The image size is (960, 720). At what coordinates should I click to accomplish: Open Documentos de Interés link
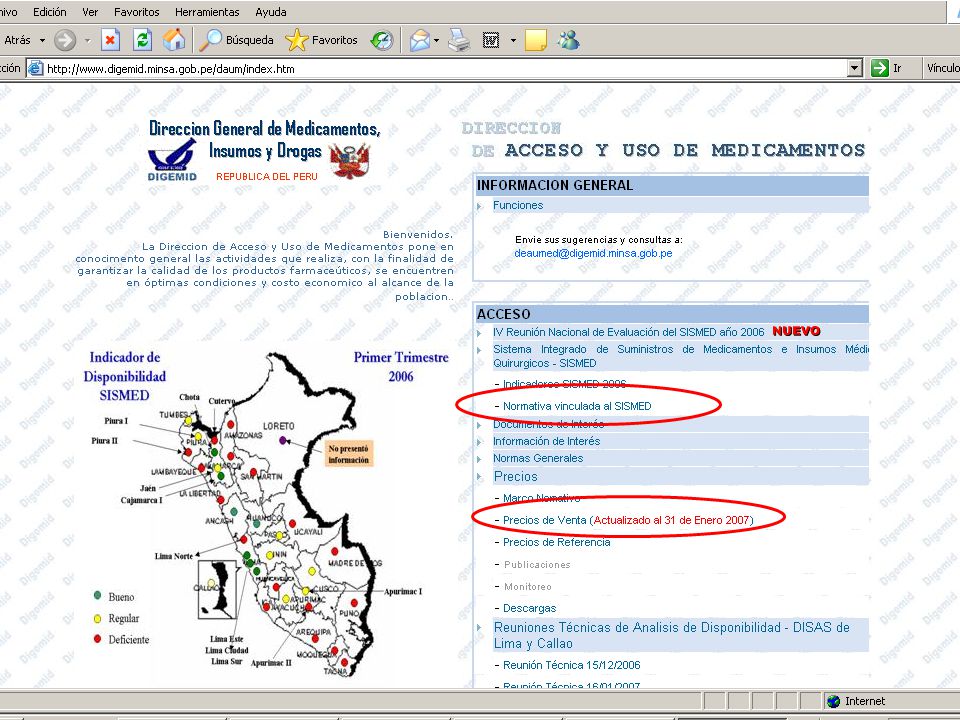click(549, 424)
